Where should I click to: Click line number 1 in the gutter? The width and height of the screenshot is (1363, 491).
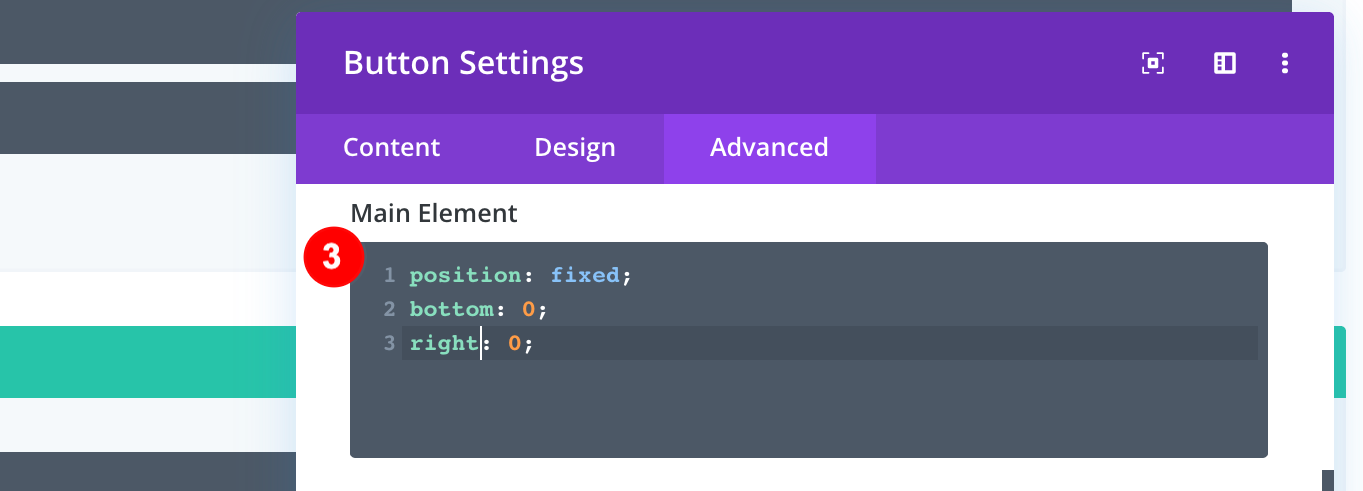click(389, 275)
